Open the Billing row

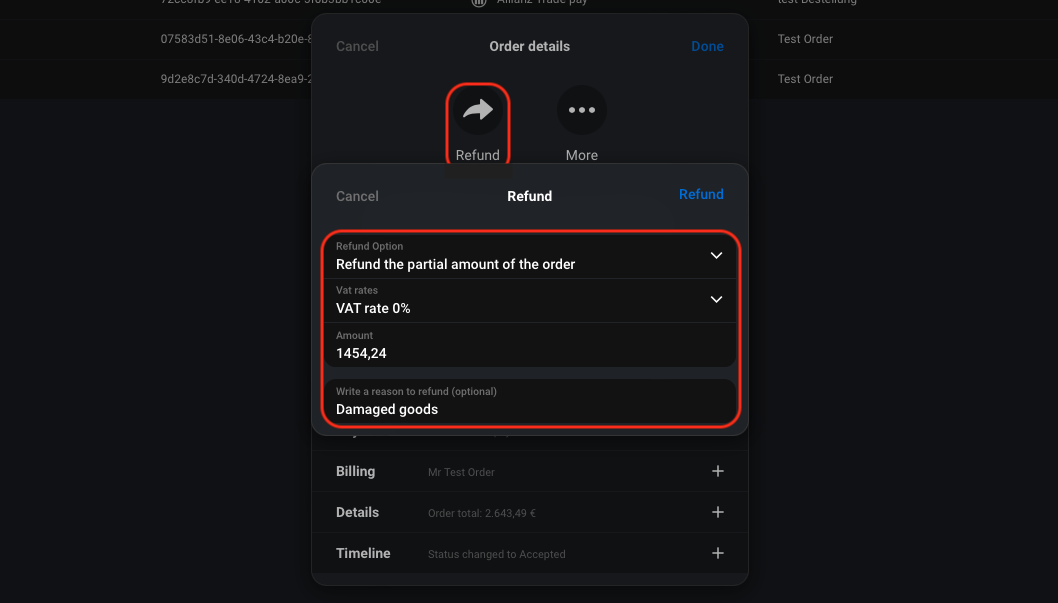click(530, 471)
